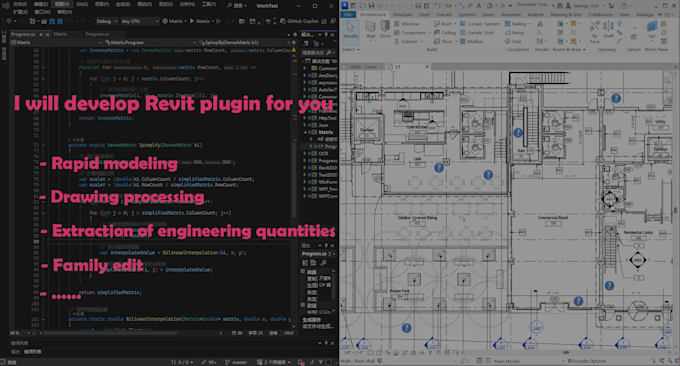The image size is (680, 366).
Task: Open the Debug configuration dropdown
Action: click(x=106, y=21)
